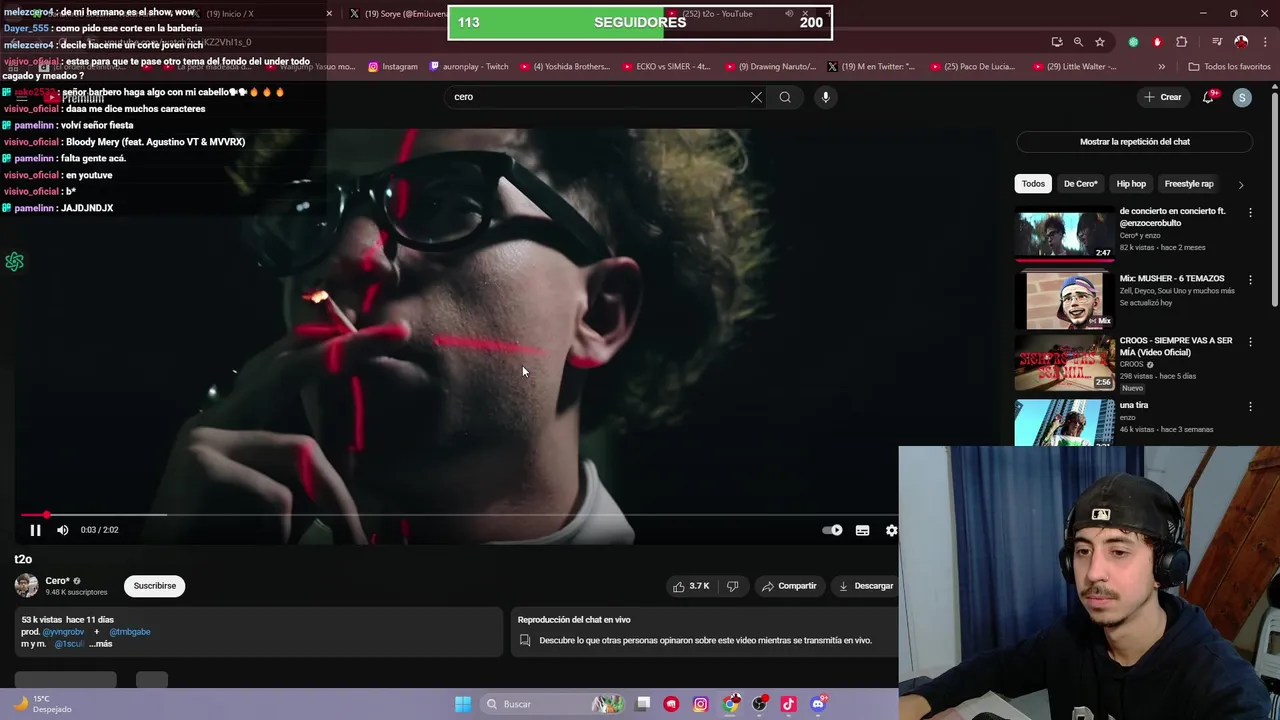Select the Todos filter chip
The image size is (1280, 720).
(x=1033, y=184)
